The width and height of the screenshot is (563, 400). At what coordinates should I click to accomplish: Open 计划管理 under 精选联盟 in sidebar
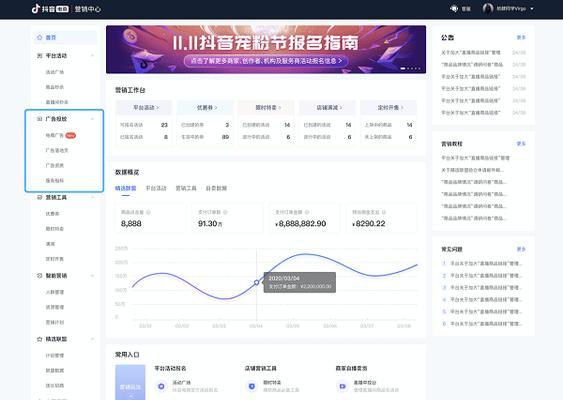[55, 355]
